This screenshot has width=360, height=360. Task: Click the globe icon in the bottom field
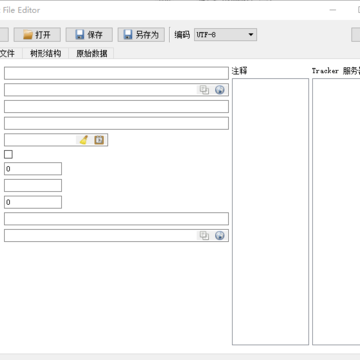coord(219,235)
